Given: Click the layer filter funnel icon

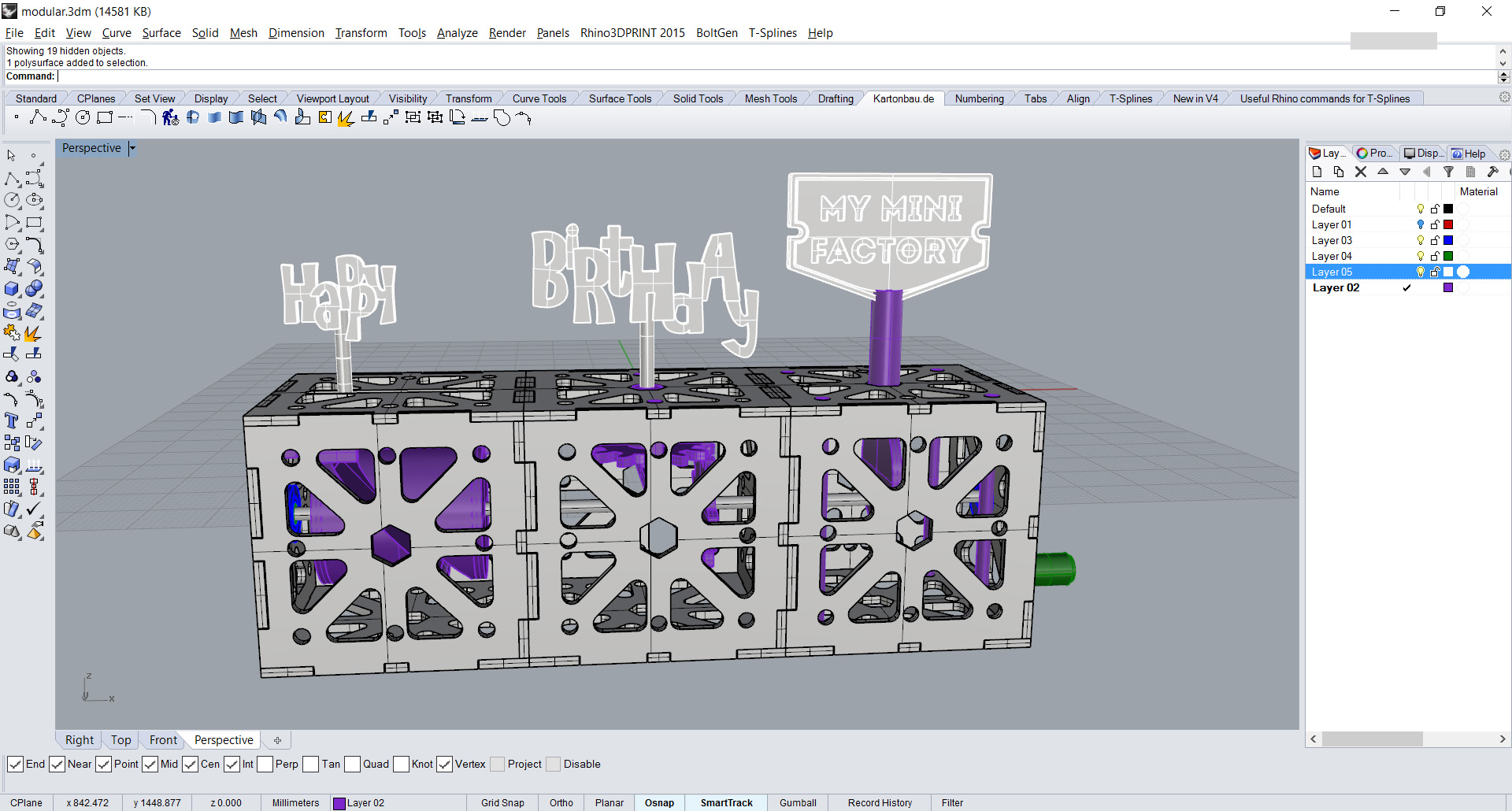Looking at the screenshot, I should tap(1448, 172).
